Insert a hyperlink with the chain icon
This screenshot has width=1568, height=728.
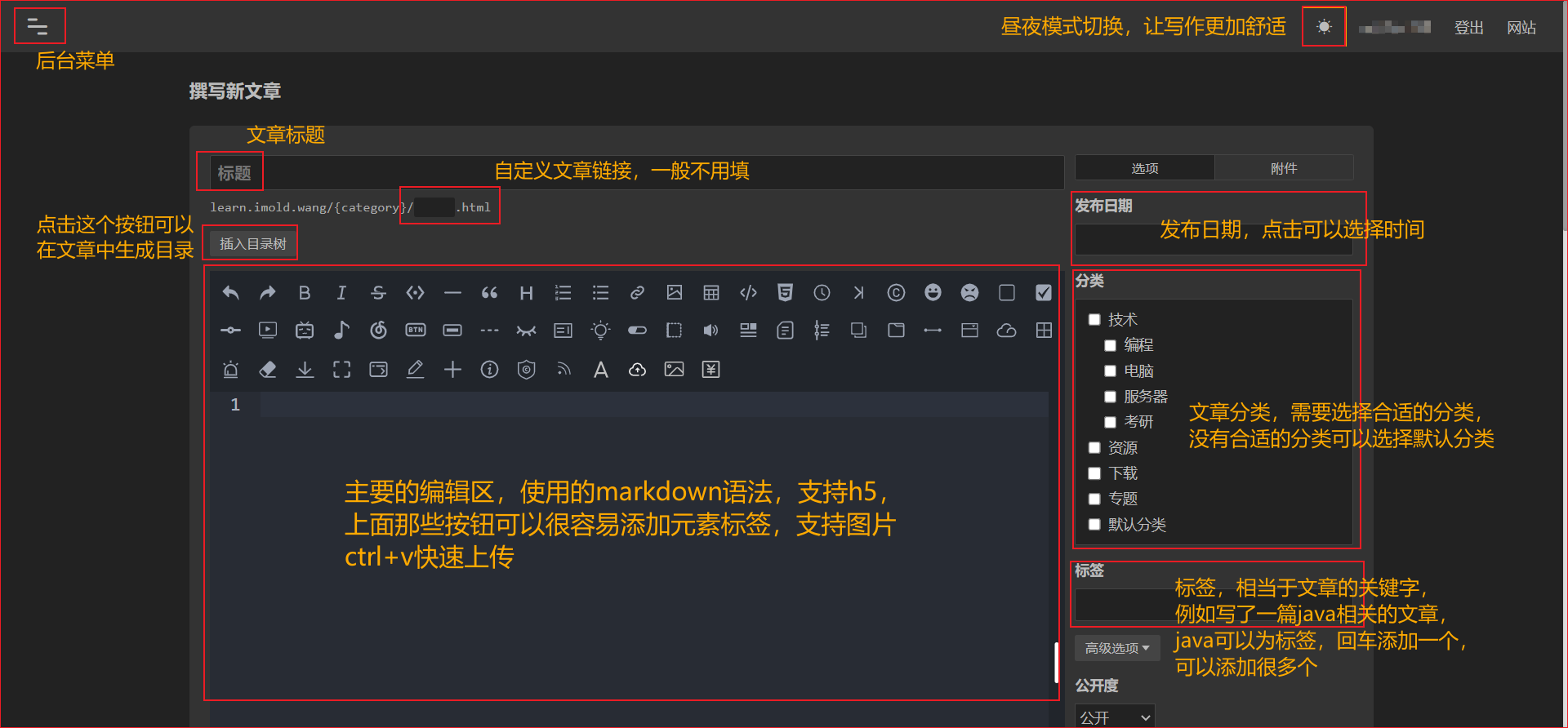click(638, 292)
